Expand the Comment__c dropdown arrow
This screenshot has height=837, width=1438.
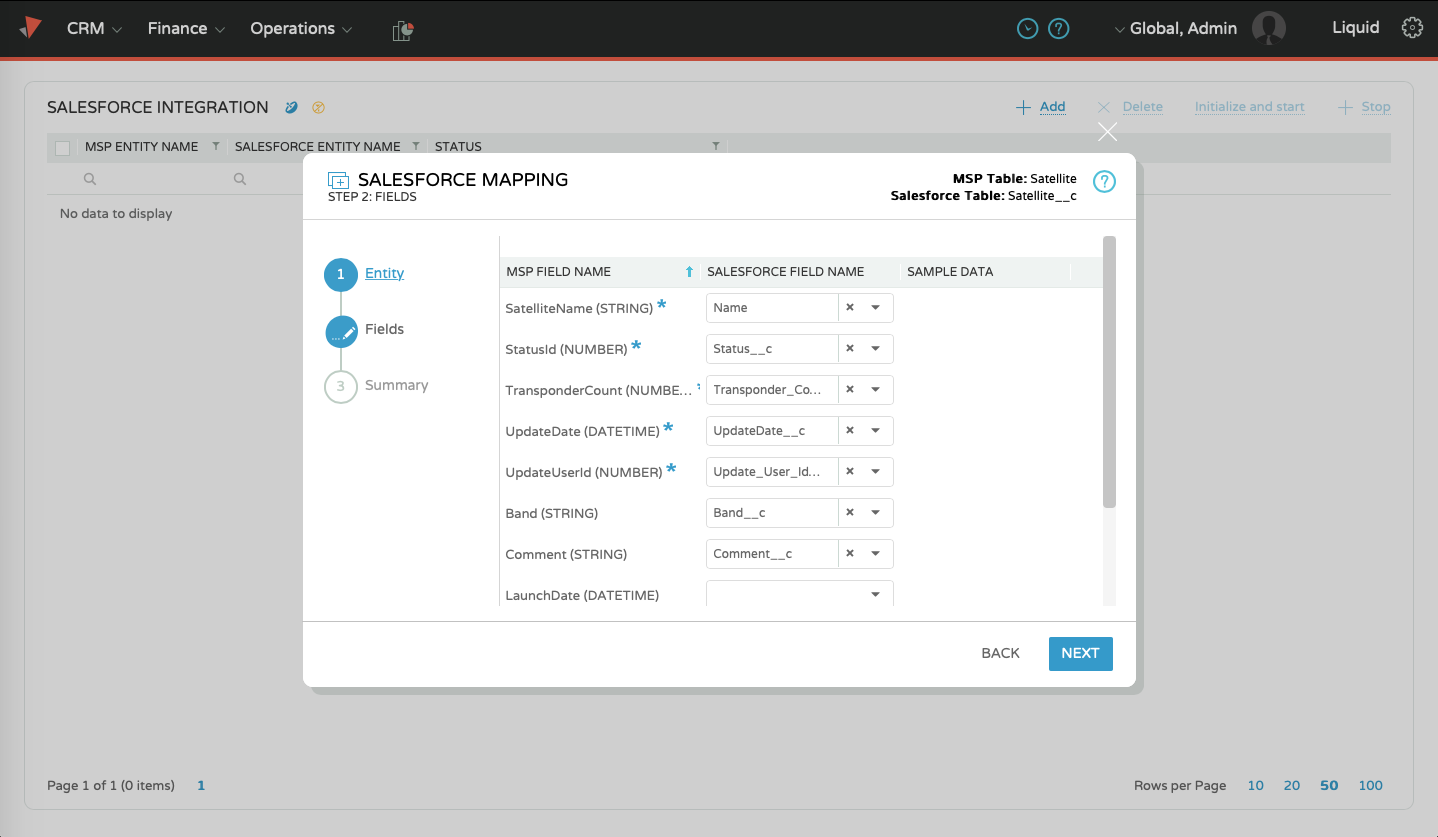pyautogui.click(x=876, y=554)
